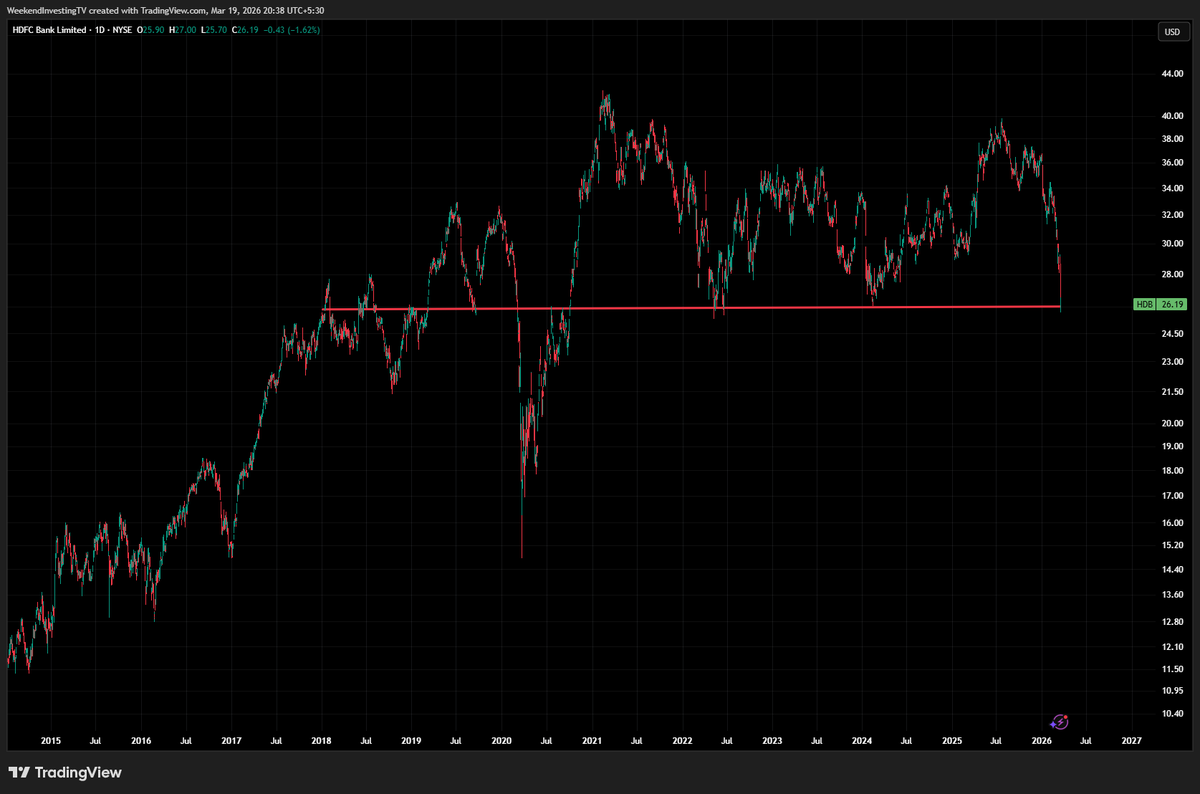Click the change value −0.43 (−1.62%)
This screenshot has height=794, width=1200.
point(293,30)
